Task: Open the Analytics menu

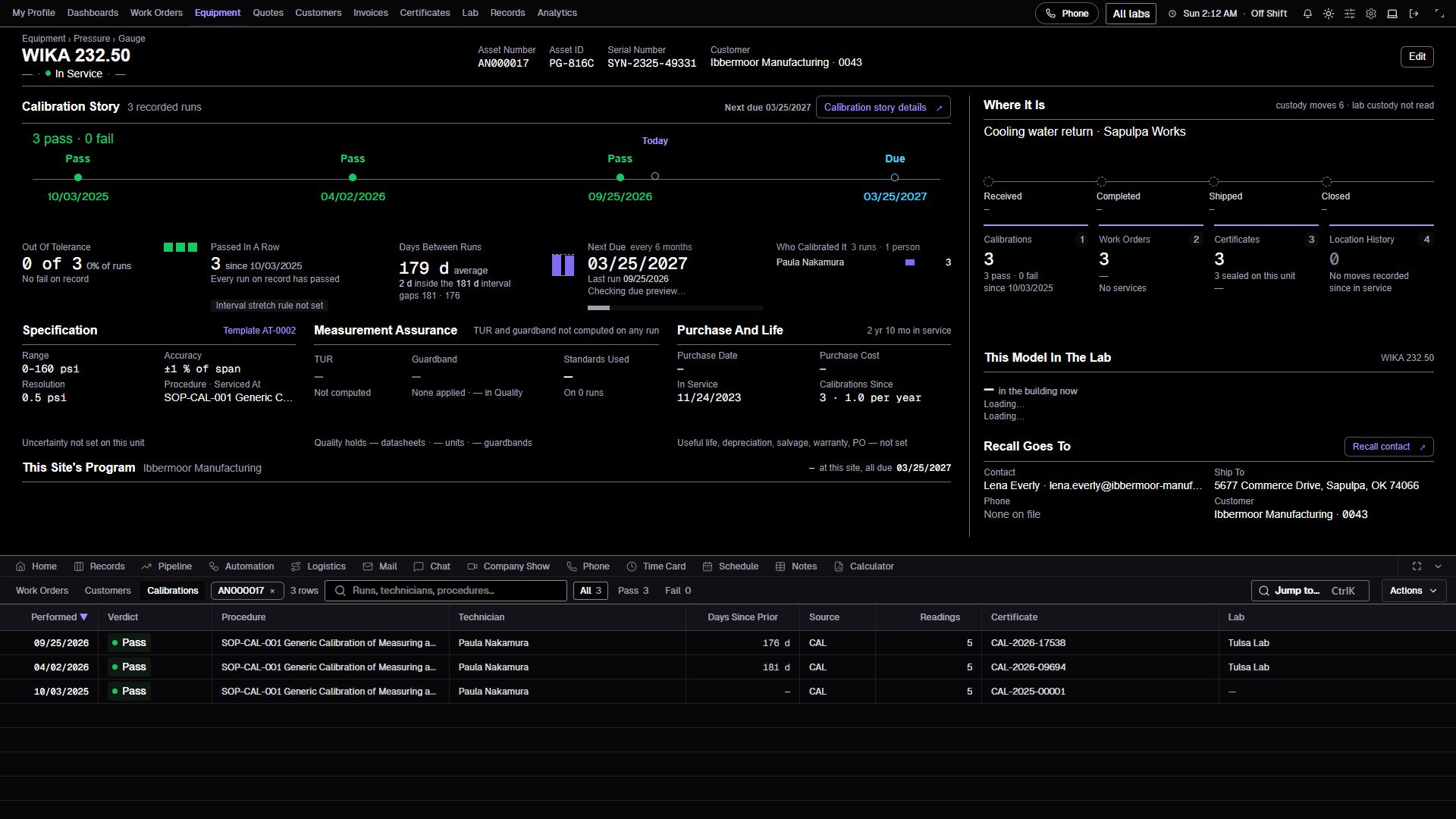Action: tap(557, 13)
